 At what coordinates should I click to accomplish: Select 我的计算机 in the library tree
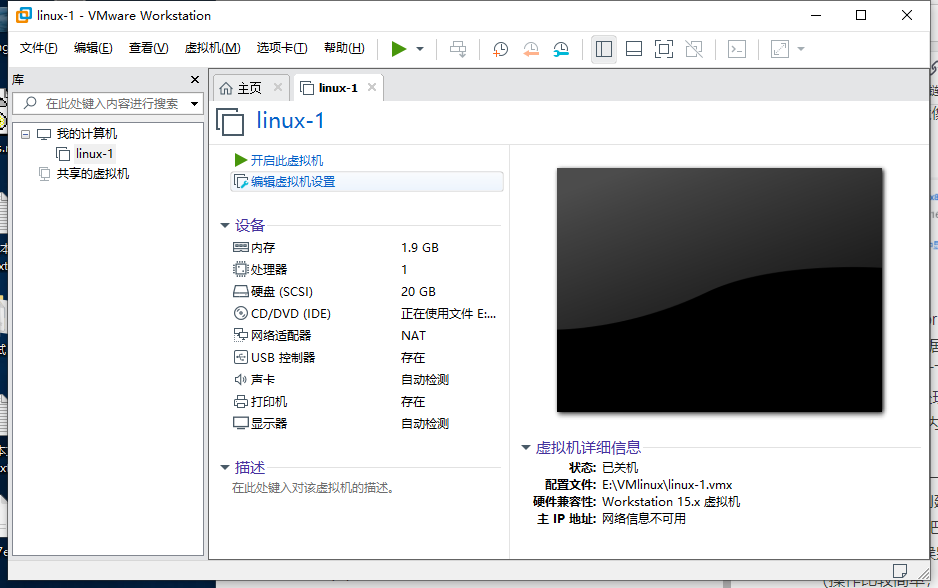pyautogui.click(x=87, y=134)
